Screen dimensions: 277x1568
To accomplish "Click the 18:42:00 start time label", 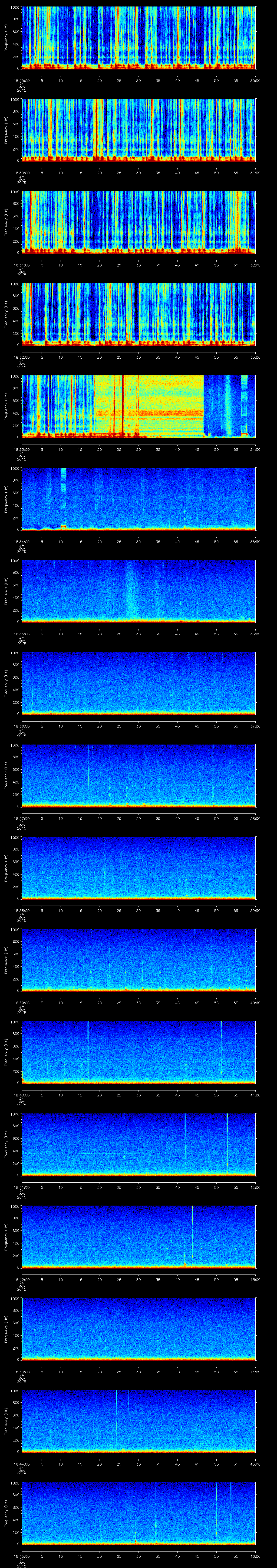I will click(21, 1279).
